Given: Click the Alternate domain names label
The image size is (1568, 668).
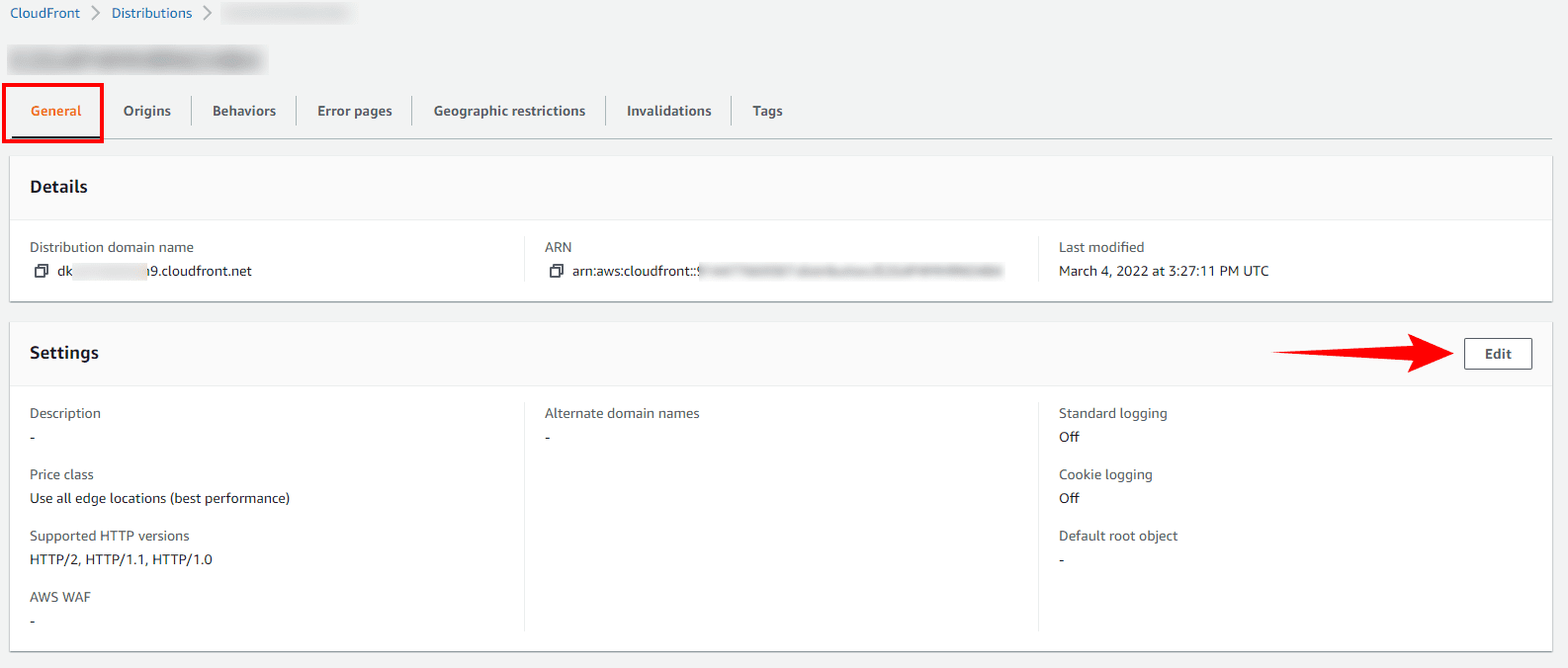Looking at the screenshot, I should click(622, 413).
